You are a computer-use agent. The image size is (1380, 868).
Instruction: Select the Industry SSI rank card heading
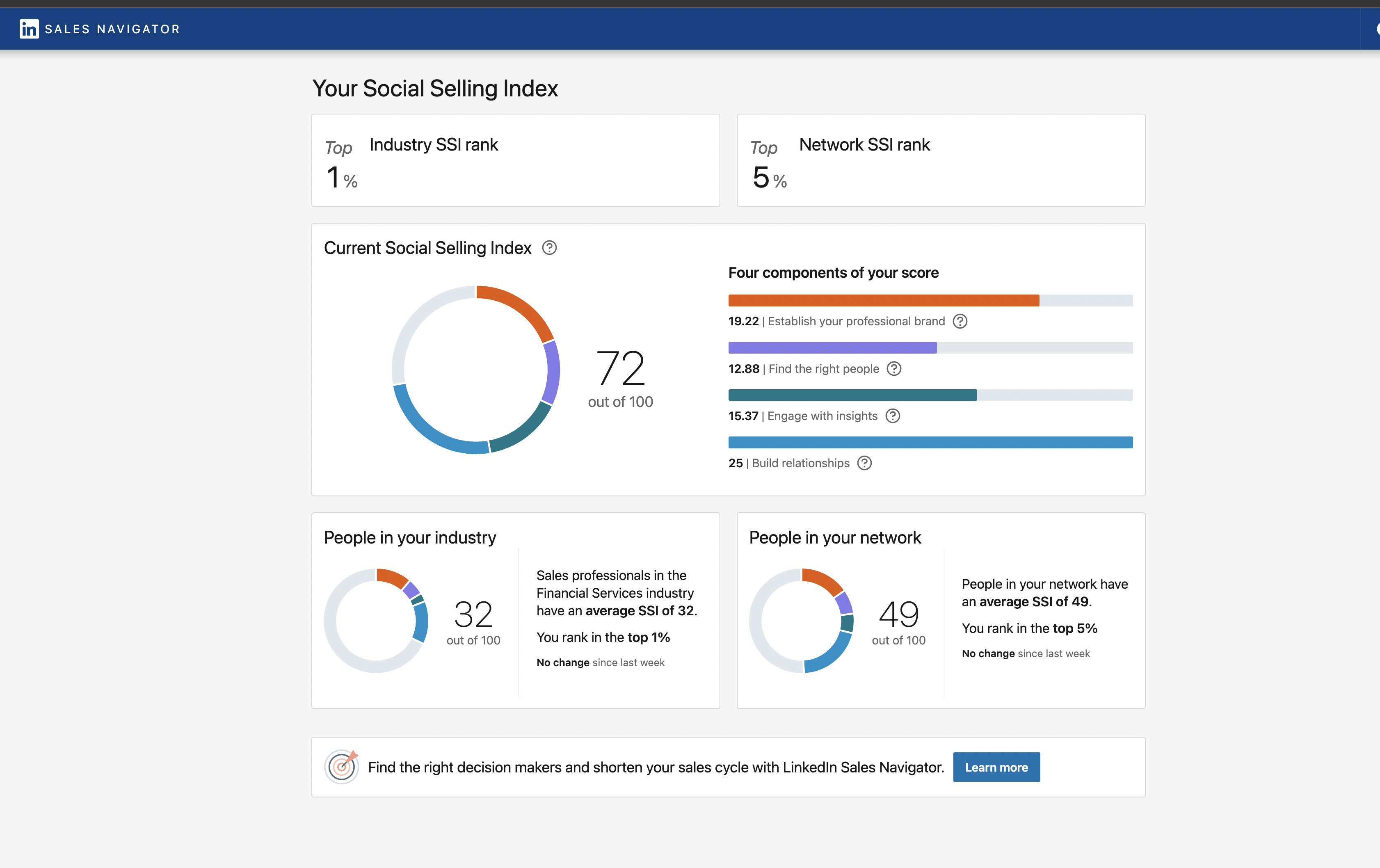tap(434, 144)
